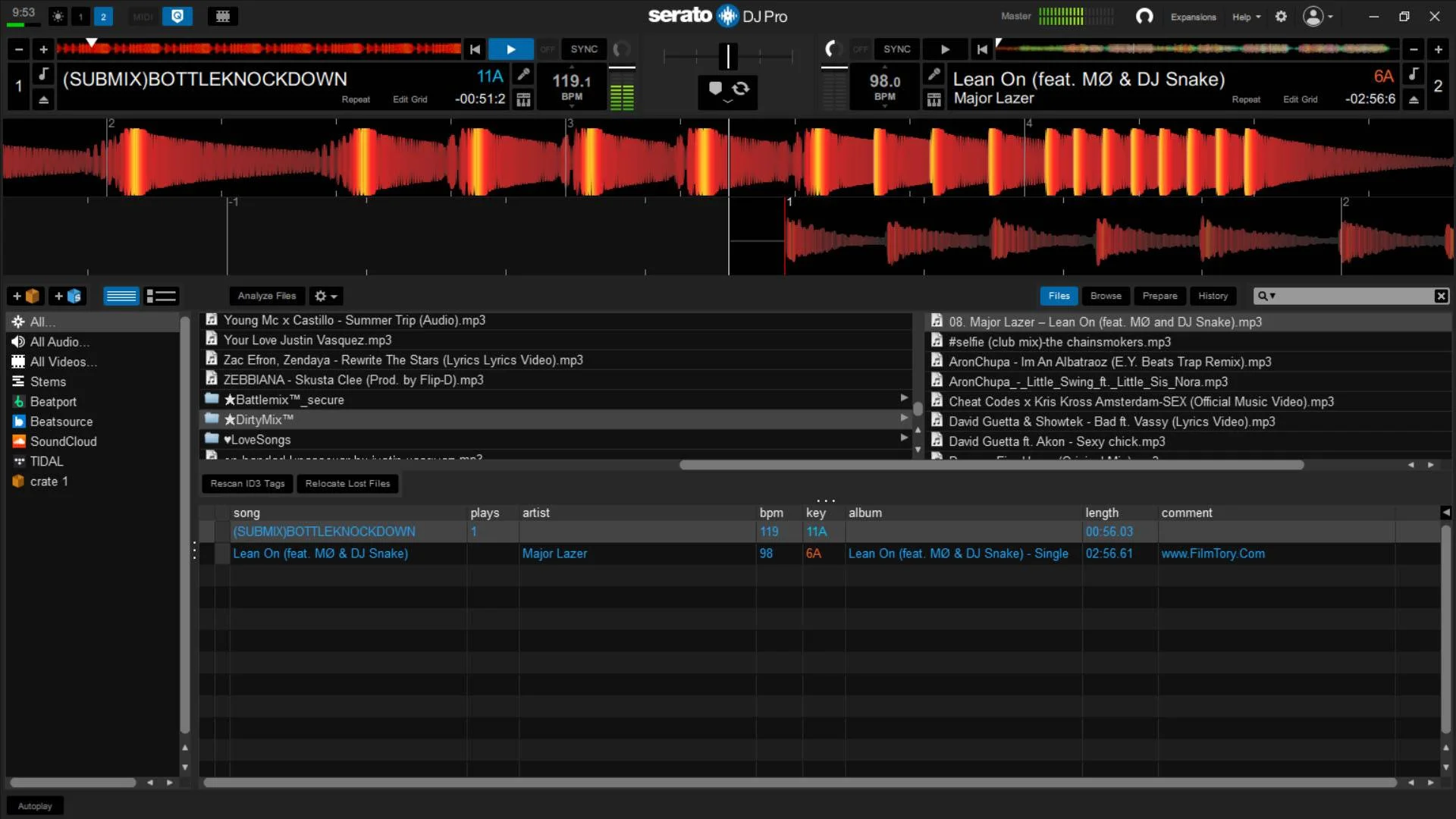Screen dimensions: 1456x819
Task: Expand the ★DirtyMix™ folder arrow
Action: coord(903,418)
